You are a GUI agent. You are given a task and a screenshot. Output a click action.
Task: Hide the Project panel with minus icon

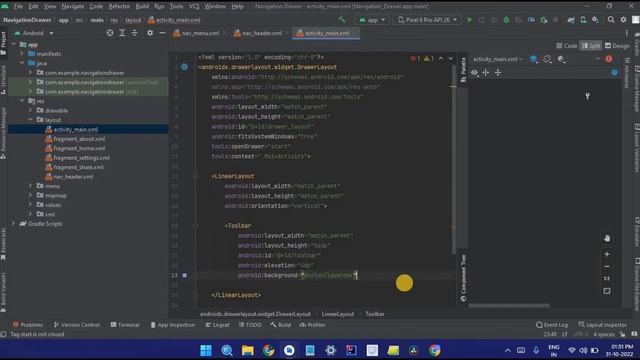162,33
